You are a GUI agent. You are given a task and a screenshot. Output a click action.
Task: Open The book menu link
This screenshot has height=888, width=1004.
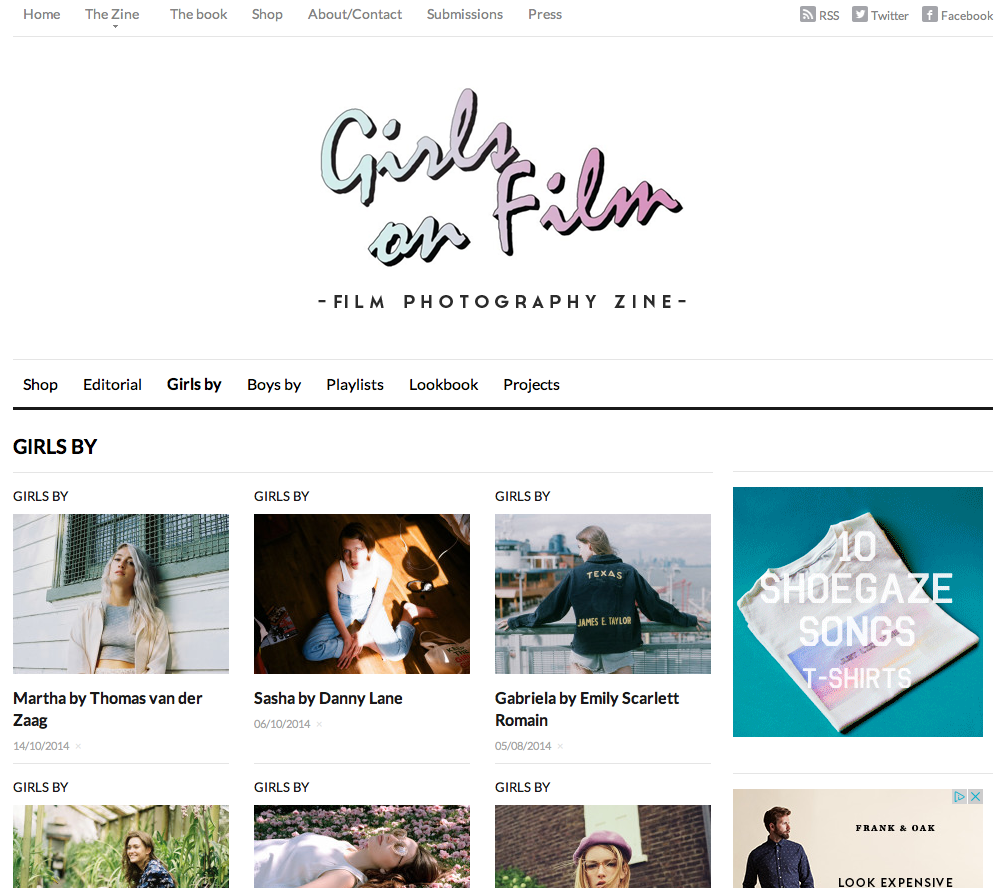click(x=198, y=14)
